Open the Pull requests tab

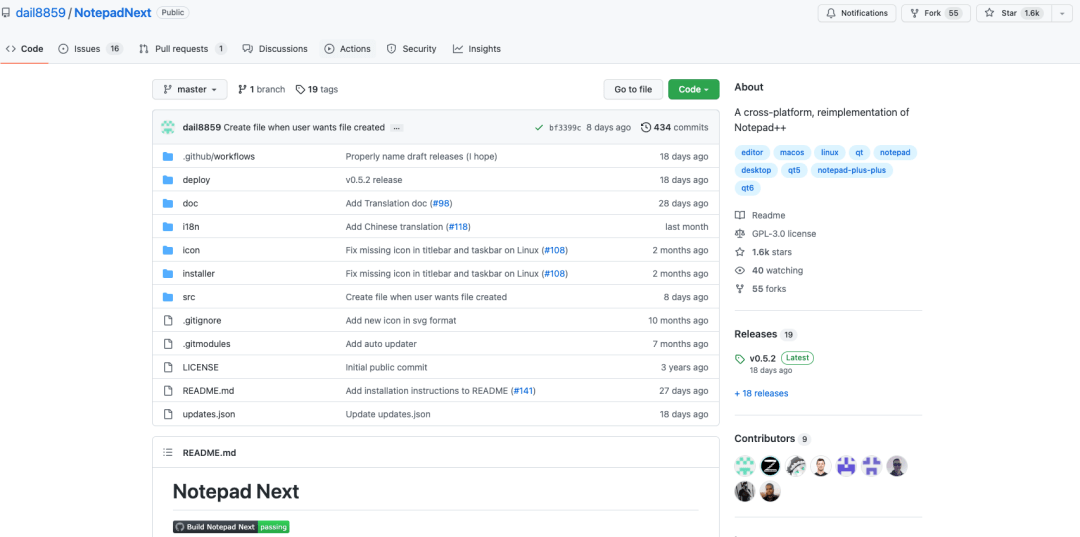click(182, 49)
